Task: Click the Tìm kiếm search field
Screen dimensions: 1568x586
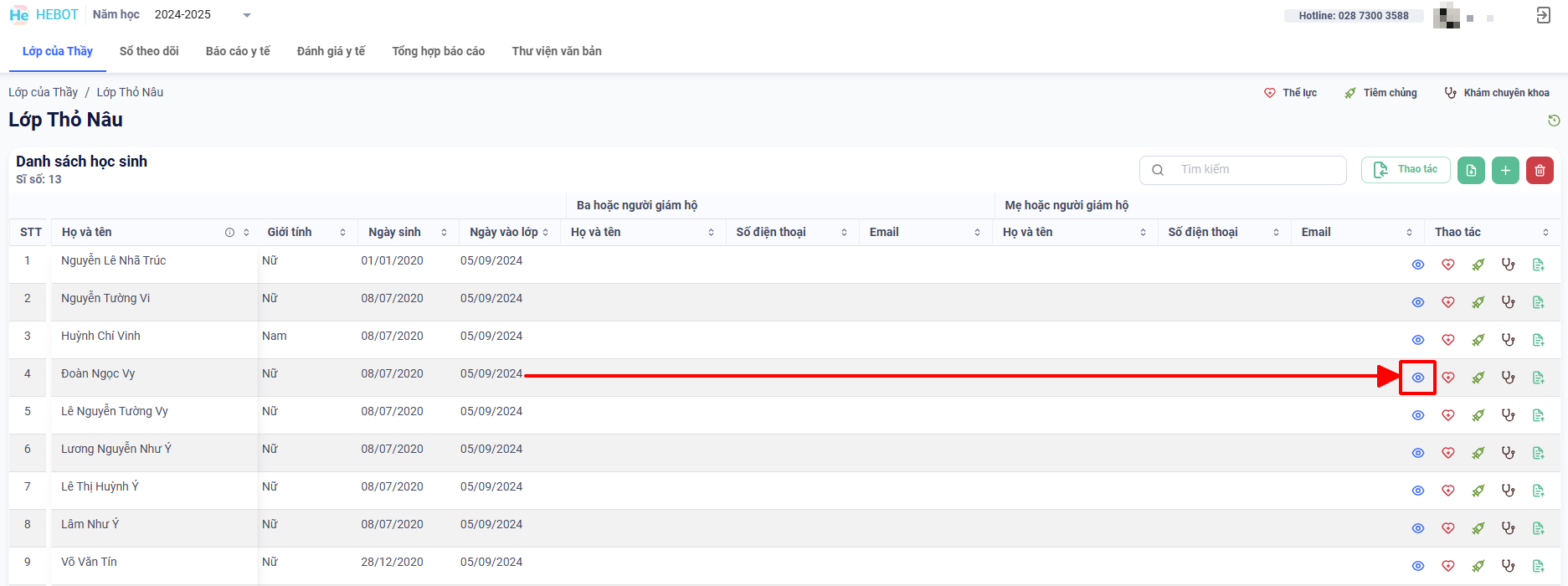Action: (1256, 170)
